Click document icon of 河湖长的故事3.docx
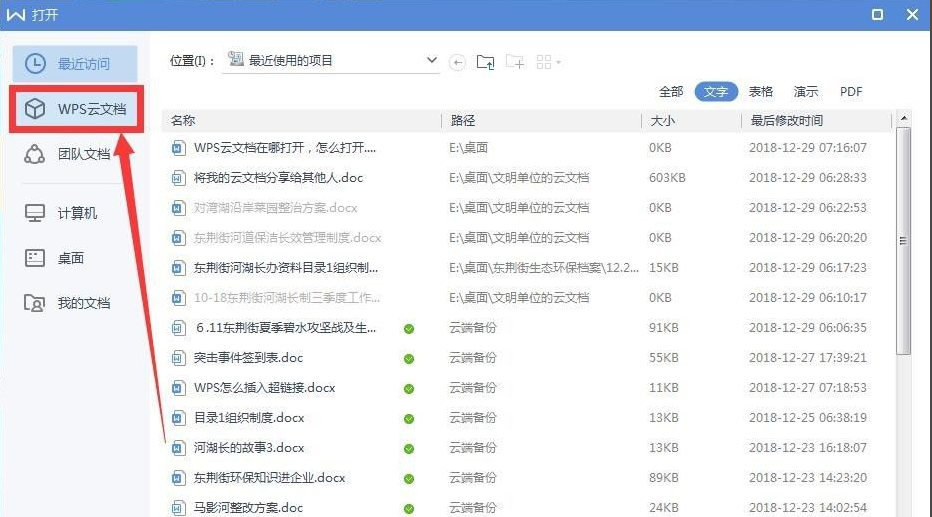This screenshot has height=517, width=932. pyautogui.click(x=178, y=448)
